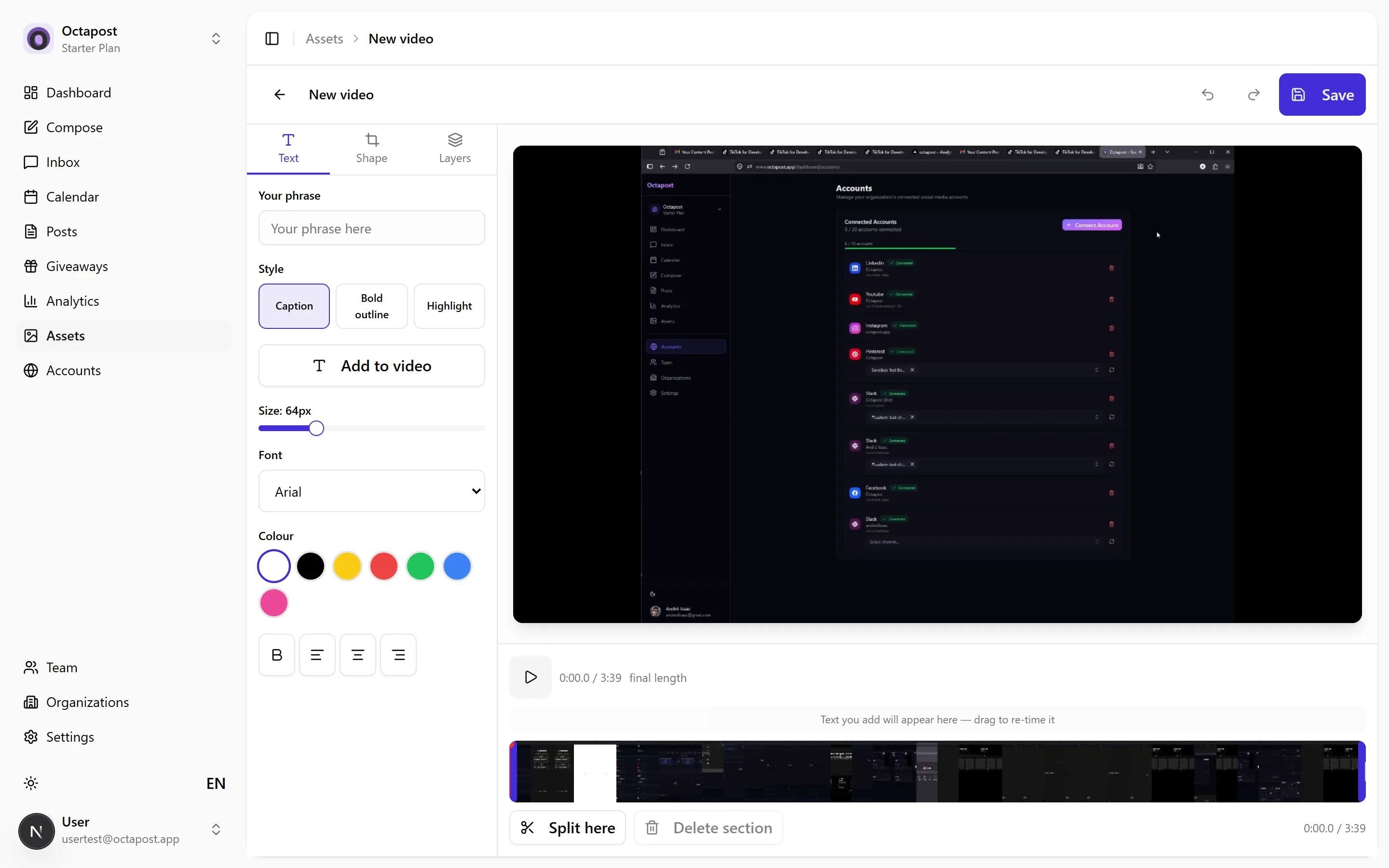
Task: Pick the blue colour swatch
Action: 457,566
